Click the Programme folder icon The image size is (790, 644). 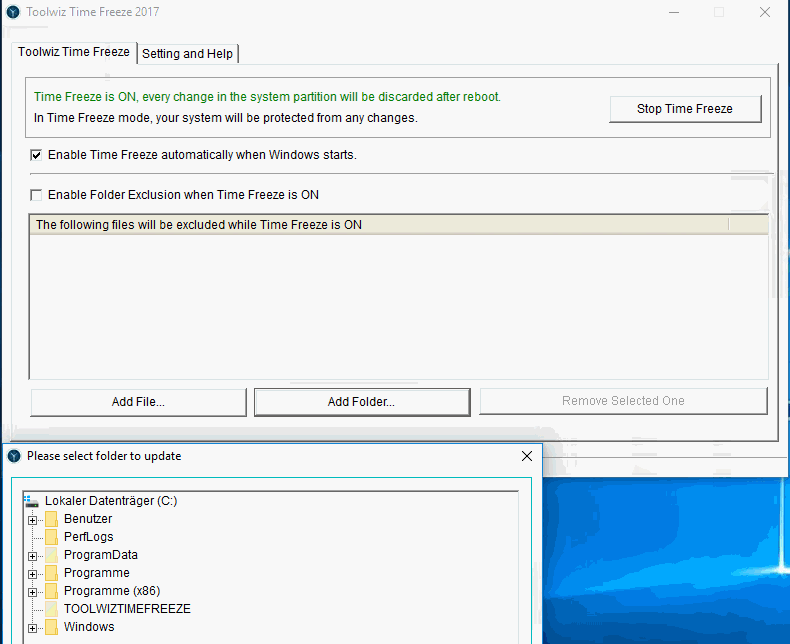[x=51, y=573]
